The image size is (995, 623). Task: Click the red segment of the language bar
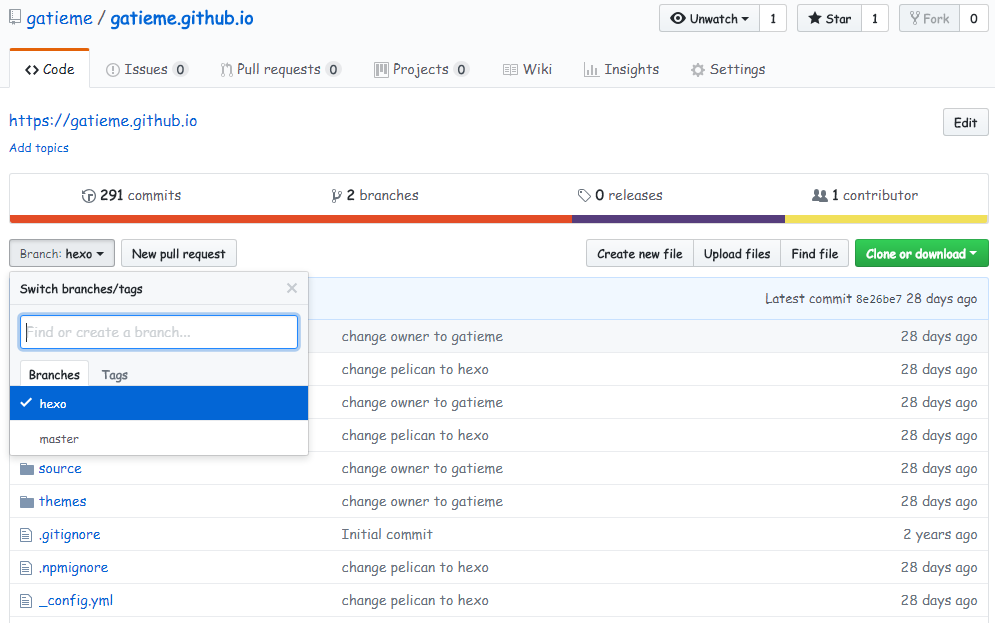(291, 220)
